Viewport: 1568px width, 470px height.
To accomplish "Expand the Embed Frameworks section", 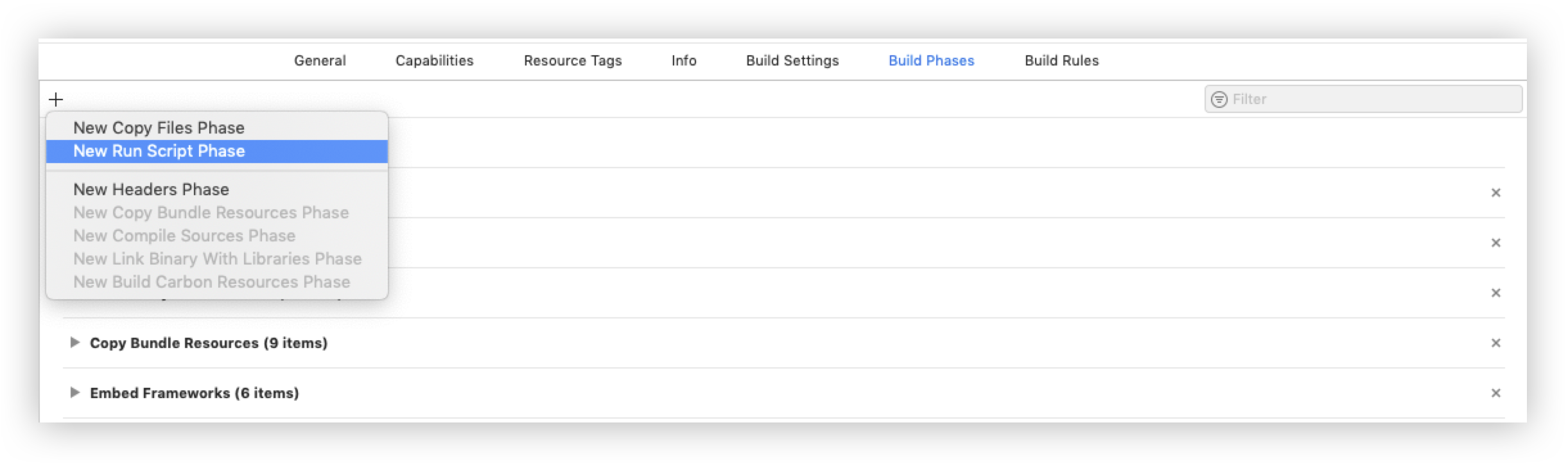I will pyautogui.click(x=74, y=392).
